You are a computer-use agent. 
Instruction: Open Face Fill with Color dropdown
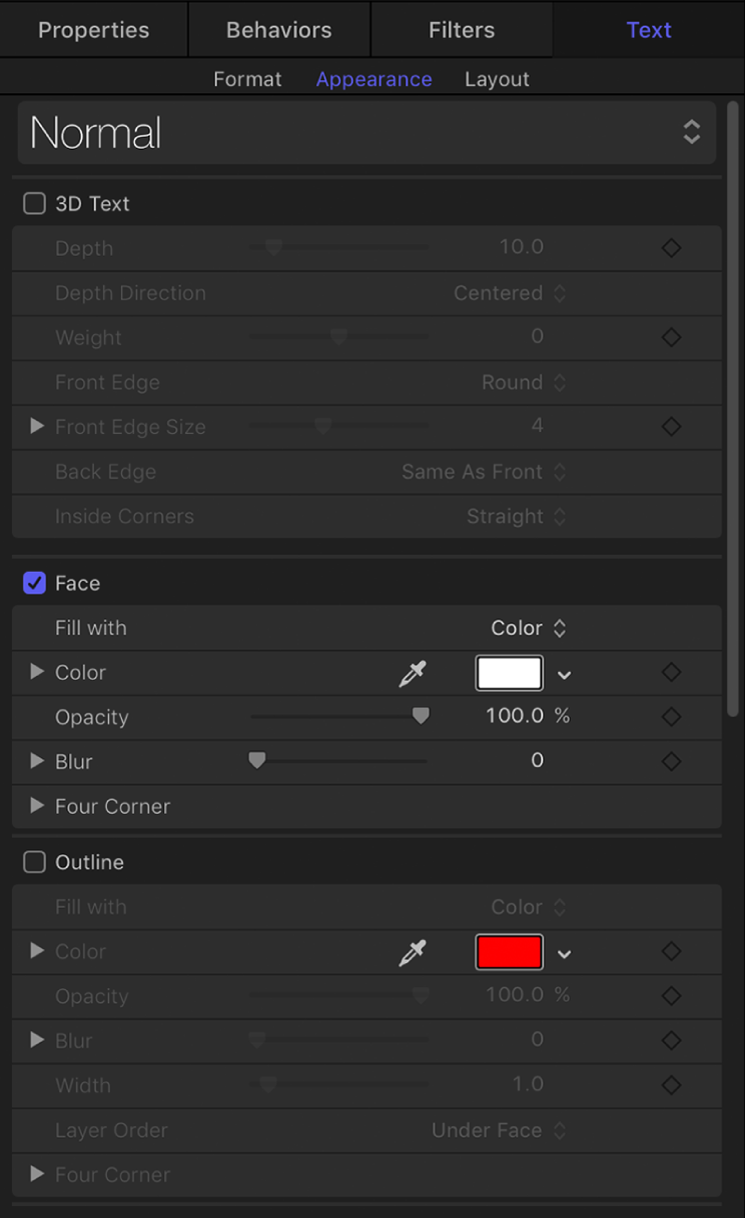529,628
